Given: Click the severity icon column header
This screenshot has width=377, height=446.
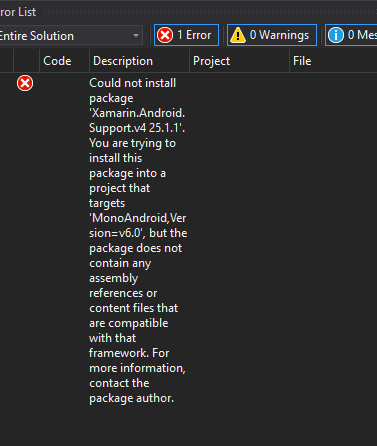Looking at the screenshot, I should (x=26, y=61).
